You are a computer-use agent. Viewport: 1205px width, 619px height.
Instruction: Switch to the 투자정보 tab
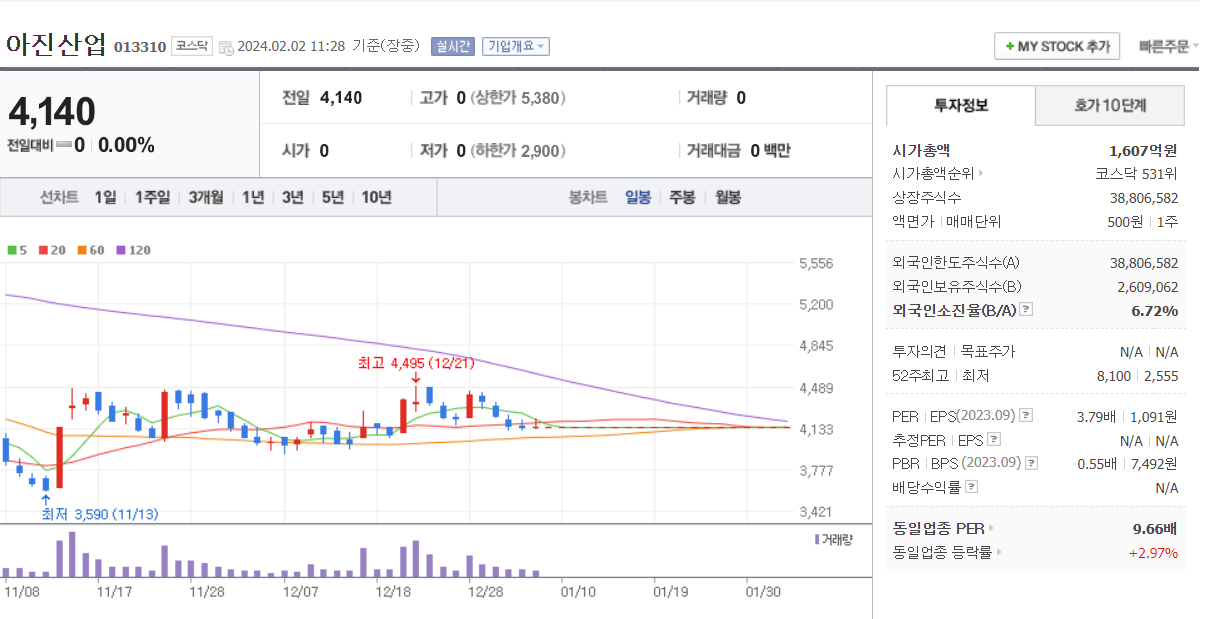(x=961, y=105)
